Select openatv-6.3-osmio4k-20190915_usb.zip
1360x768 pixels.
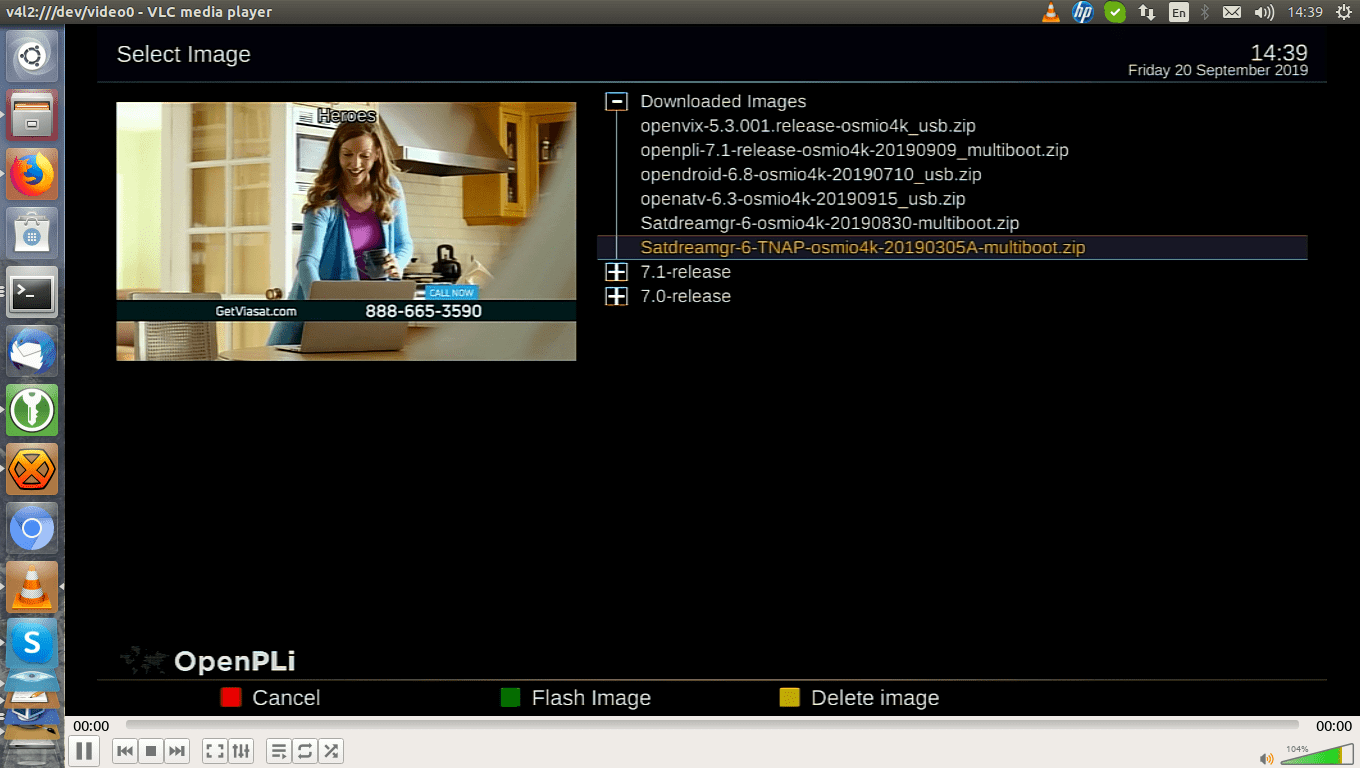pos(803,199)
